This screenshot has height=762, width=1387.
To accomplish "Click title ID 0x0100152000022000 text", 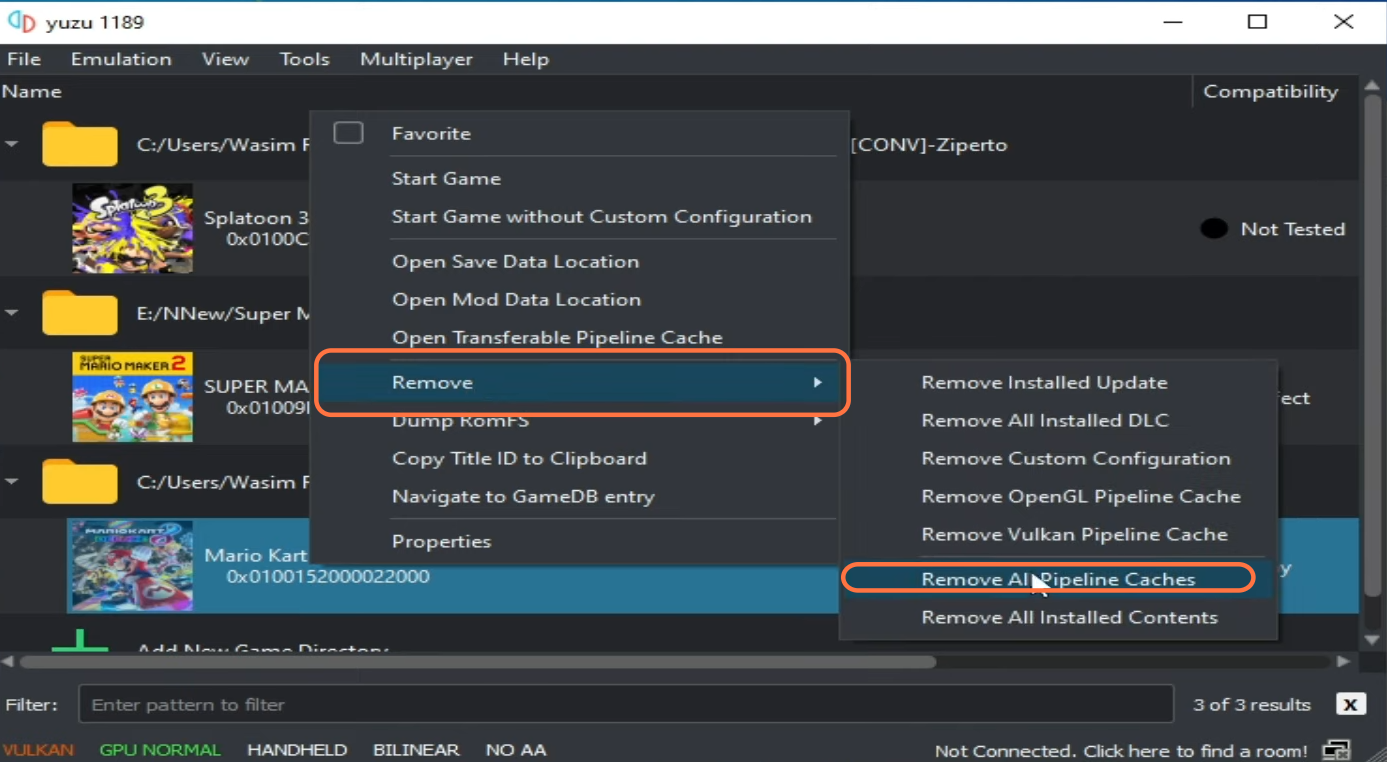I will (x=328, y=576).
